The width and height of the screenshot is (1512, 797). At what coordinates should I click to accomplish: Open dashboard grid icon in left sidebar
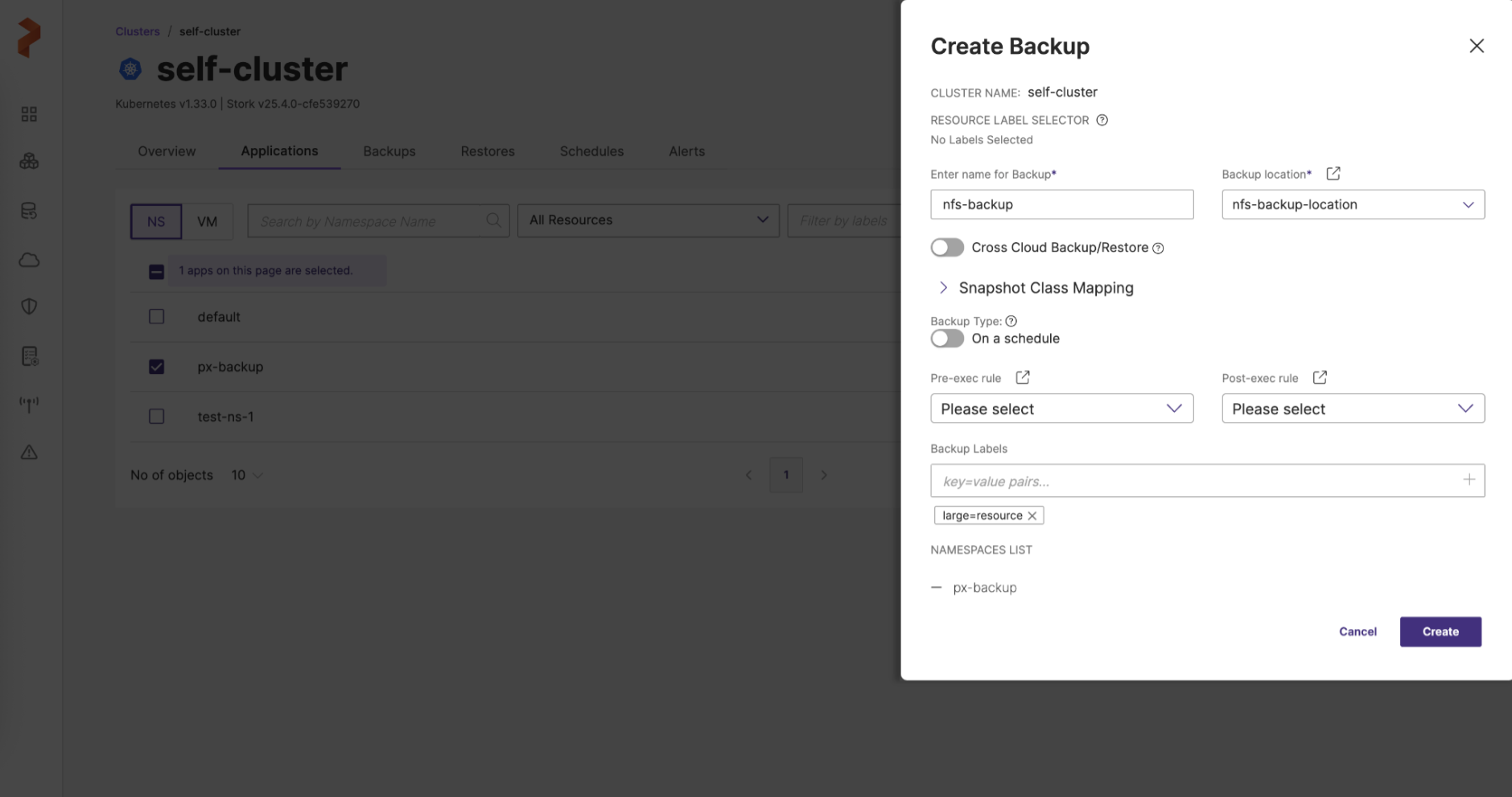coord(29,114)
